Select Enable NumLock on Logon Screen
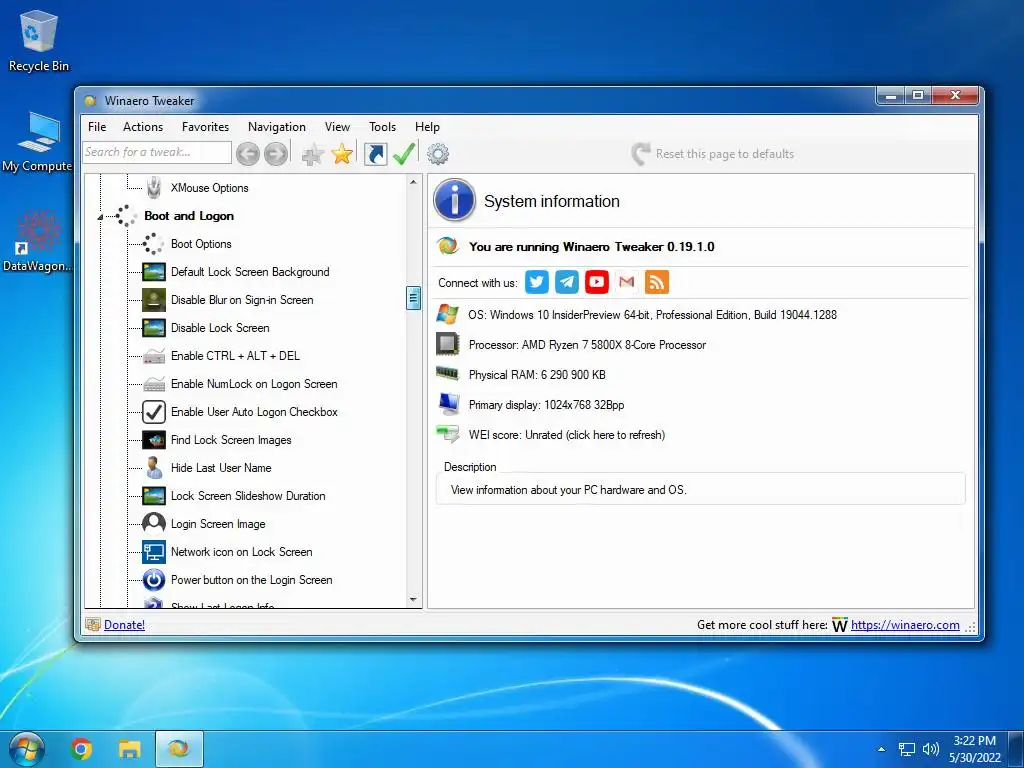 (254, 384)
